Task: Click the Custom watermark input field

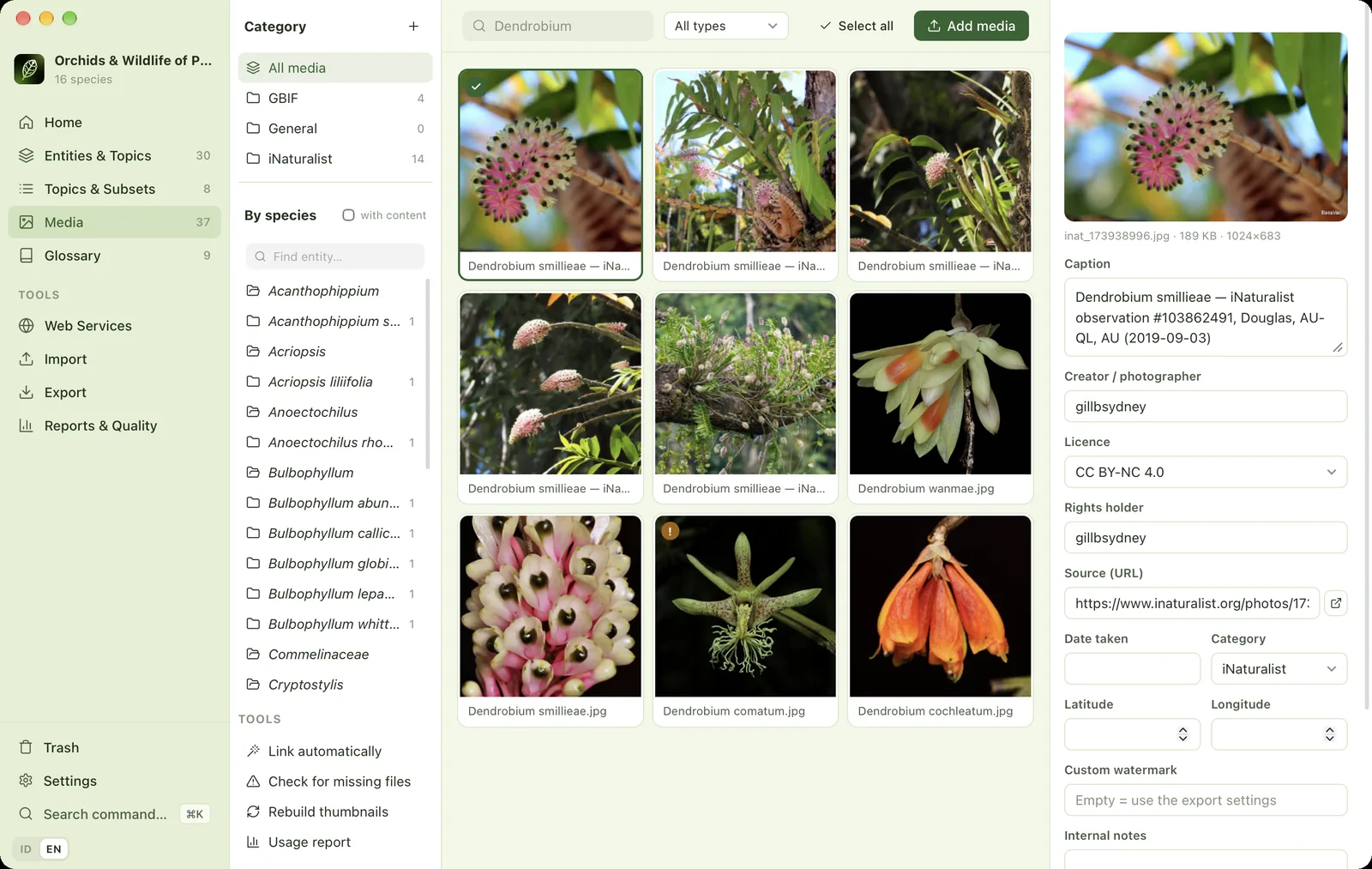Action: pos(1205,800)
